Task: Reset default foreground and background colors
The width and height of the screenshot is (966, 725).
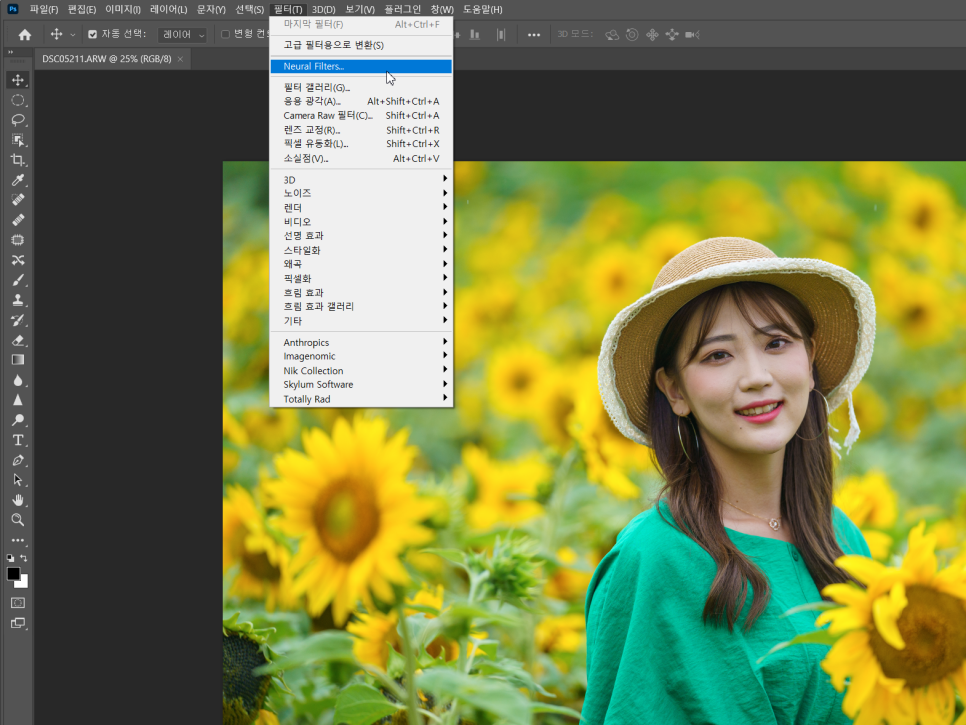Action: pyautogui.click(x=10, y=558)
